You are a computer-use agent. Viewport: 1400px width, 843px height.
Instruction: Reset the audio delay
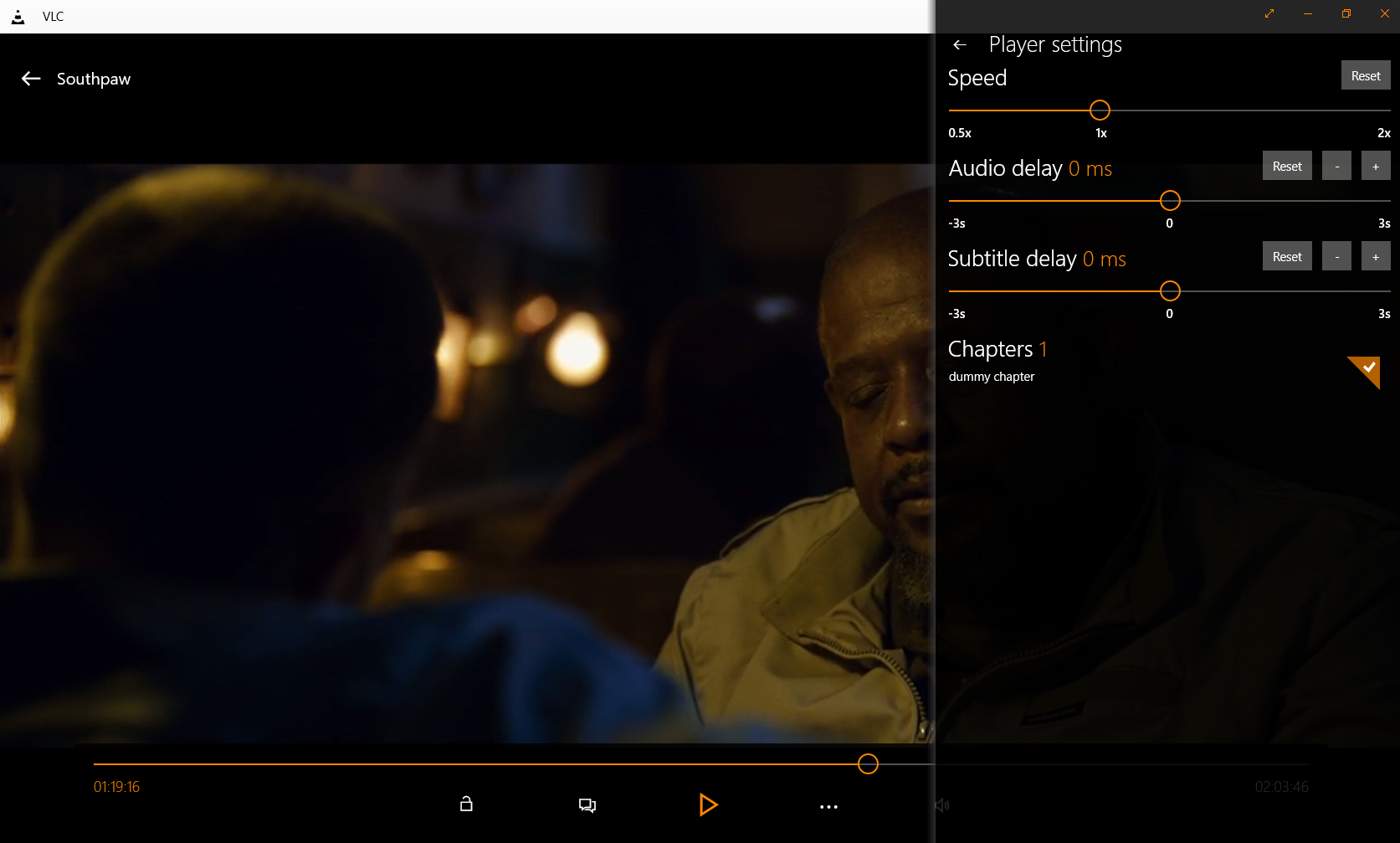coord(1287,166)
